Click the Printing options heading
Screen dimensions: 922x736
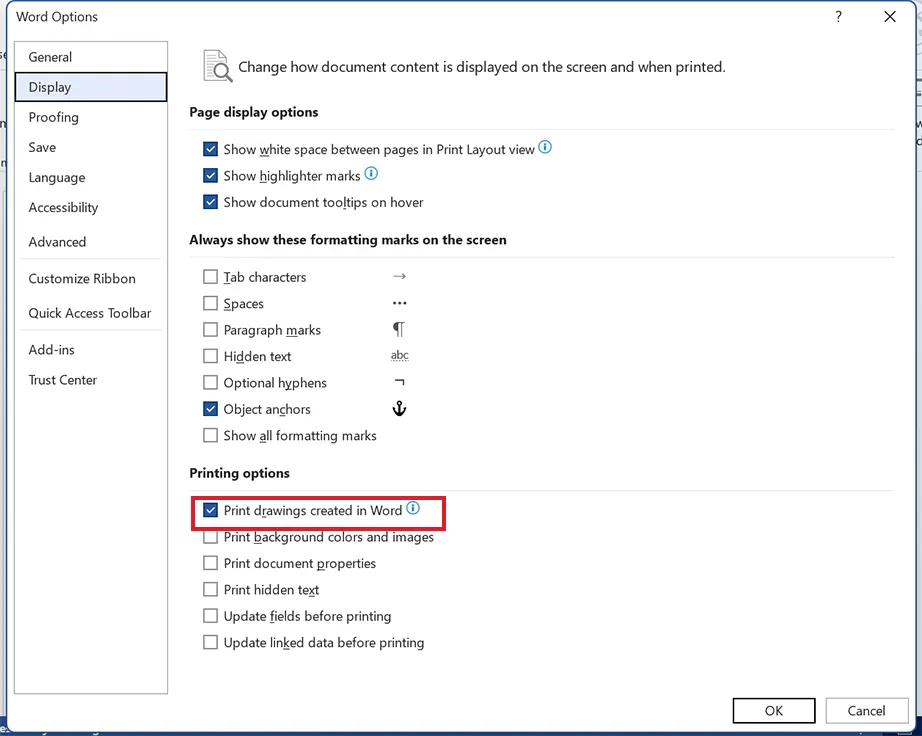(x=239, y=473)
